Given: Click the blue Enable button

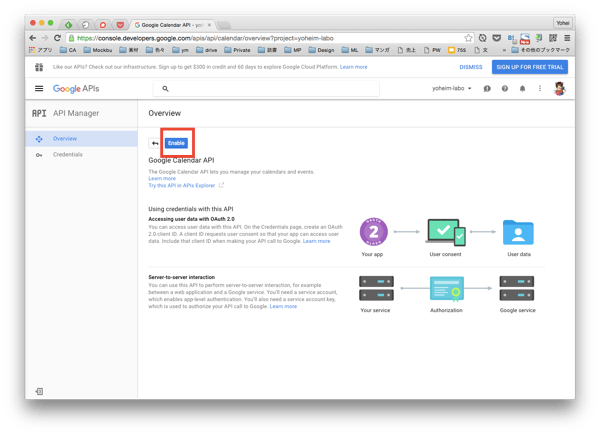Looking at the screenshot, I should (176, 143).
